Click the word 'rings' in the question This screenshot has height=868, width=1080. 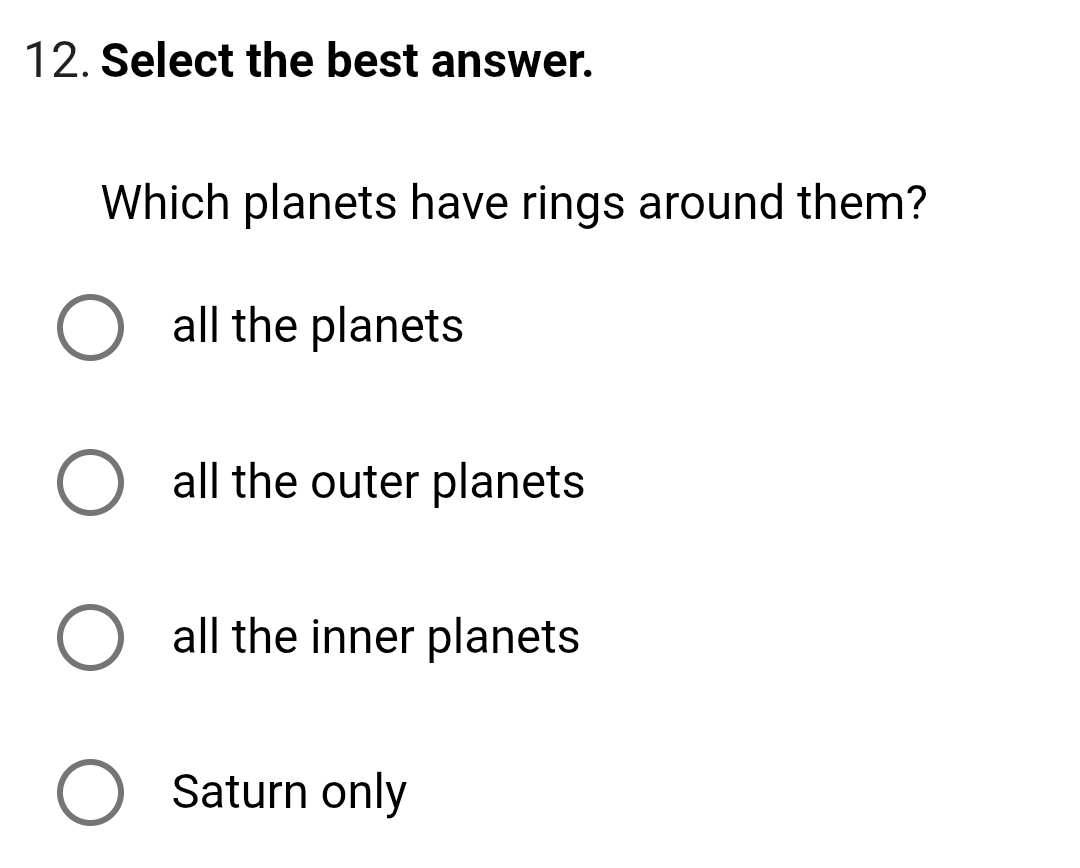(571, 206)
